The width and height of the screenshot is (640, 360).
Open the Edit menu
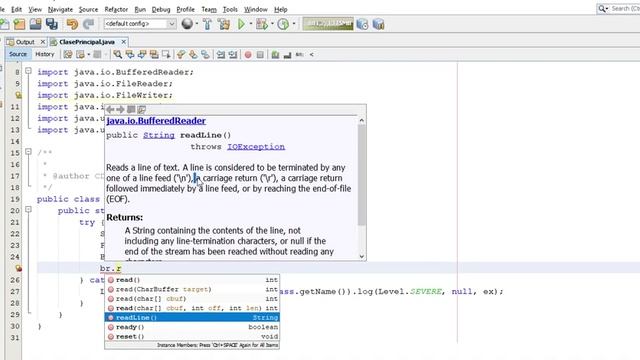tap(16, 9)
